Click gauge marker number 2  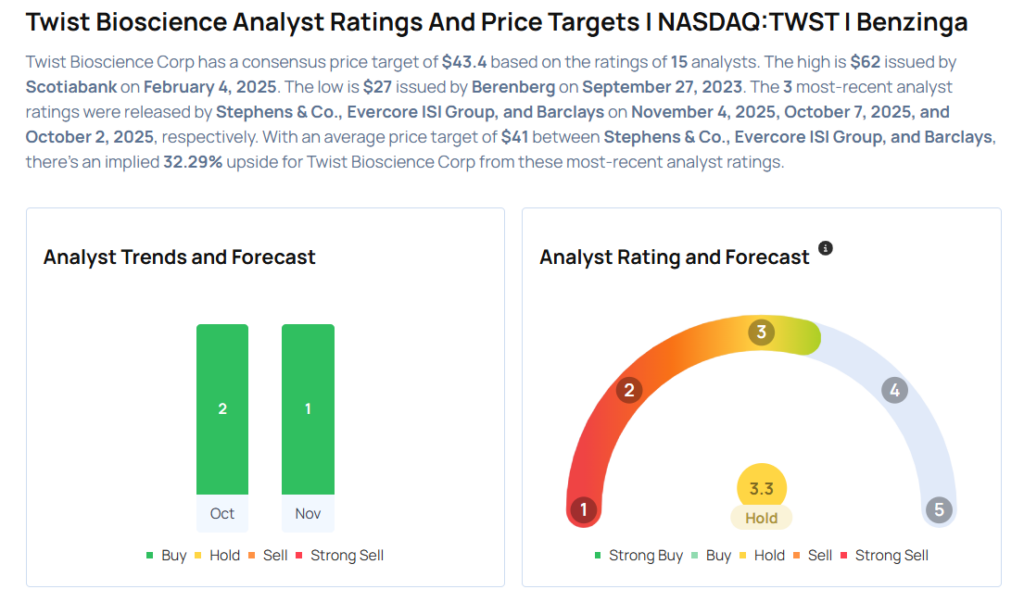coord(629,390)
